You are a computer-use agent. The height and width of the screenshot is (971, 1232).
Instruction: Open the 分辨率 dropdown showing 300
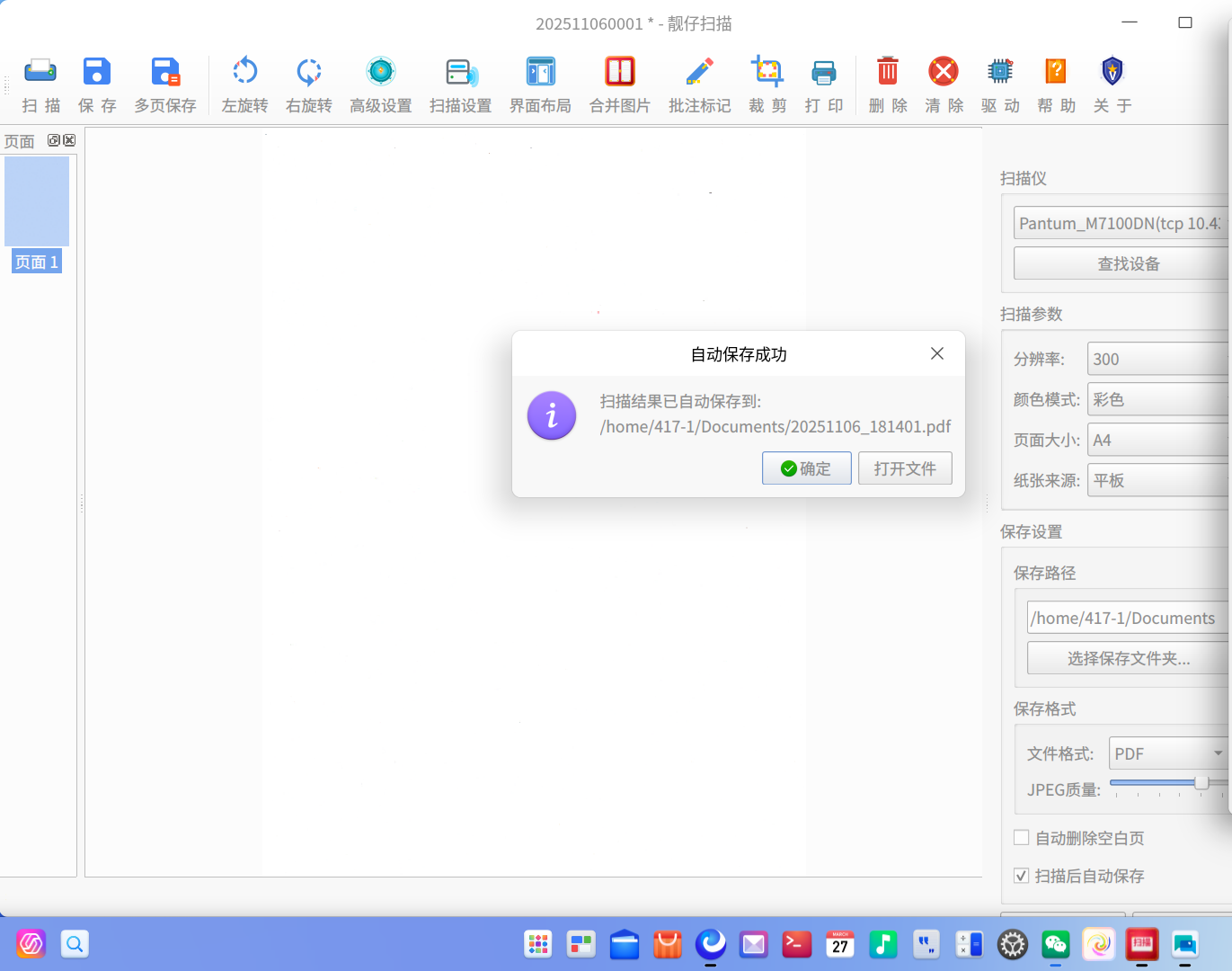1158,359
